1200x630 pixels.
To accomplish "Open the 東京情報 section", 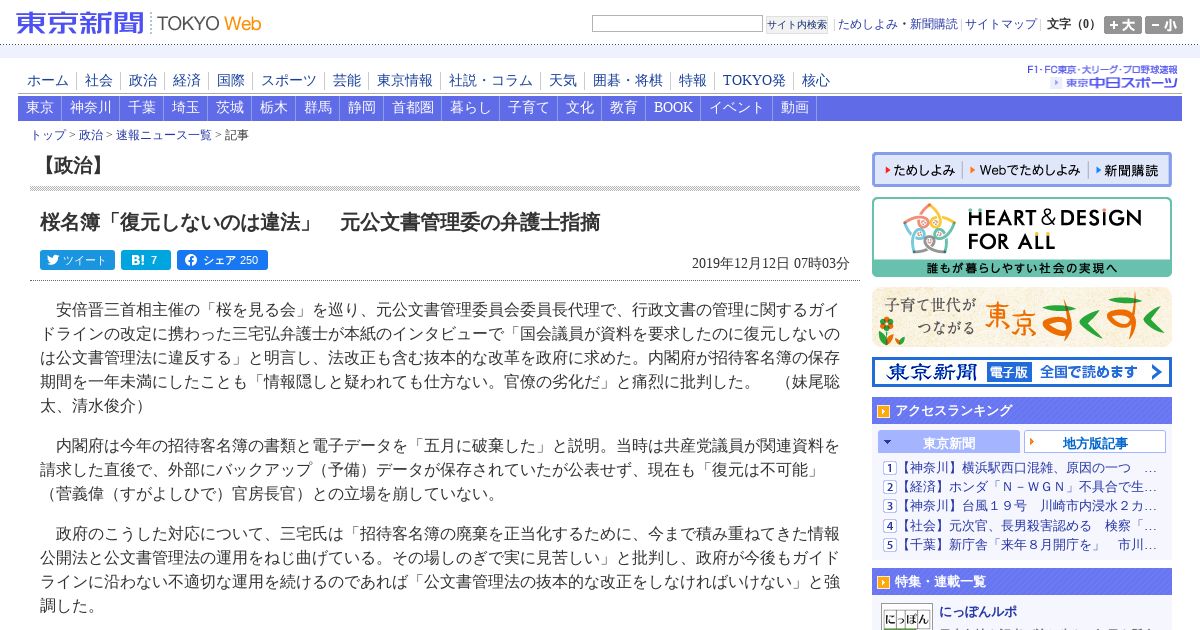I will pyautogui.click(x=405, y=81).
